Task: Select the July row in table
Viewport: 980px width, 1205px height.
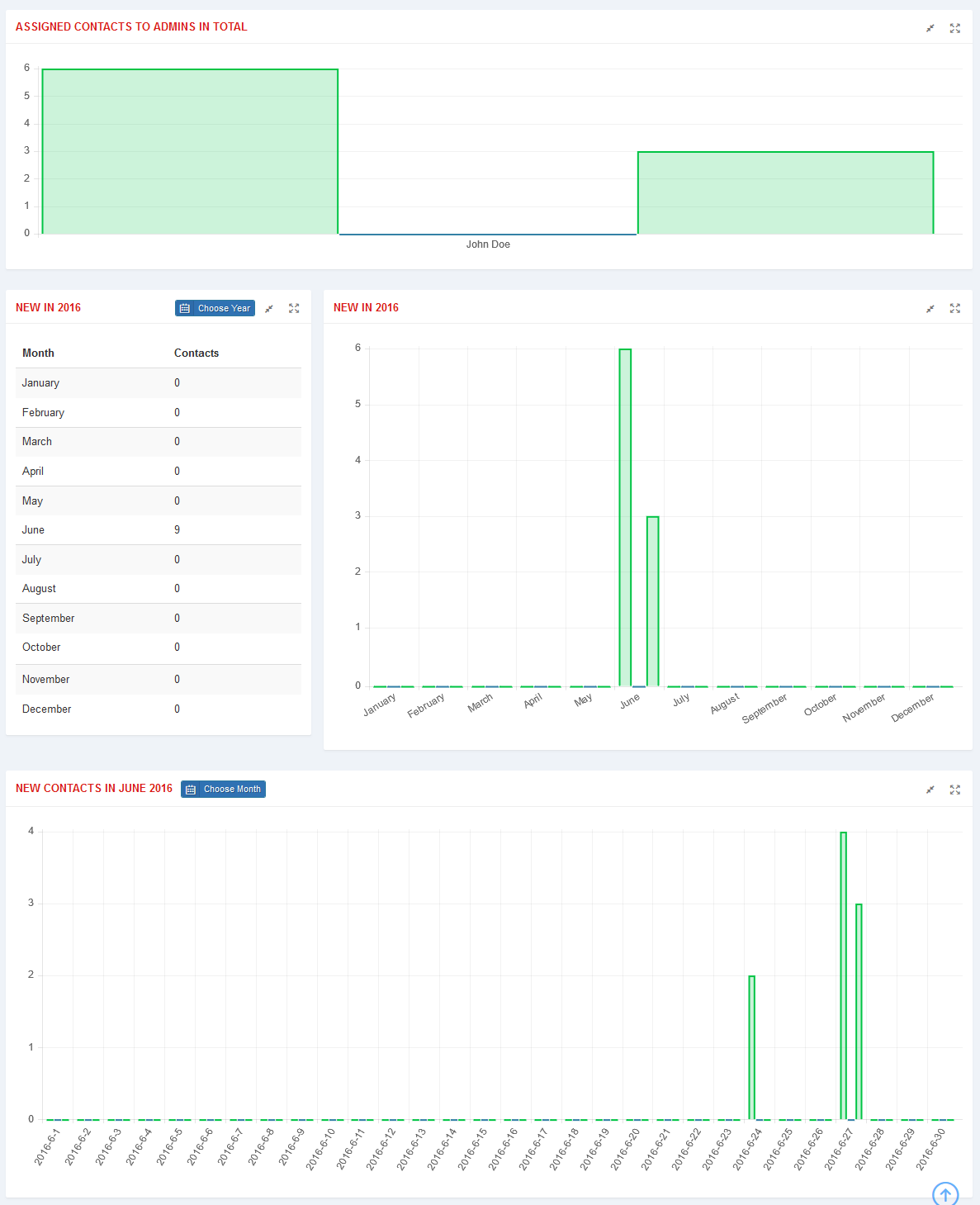Action: [159, 559]
